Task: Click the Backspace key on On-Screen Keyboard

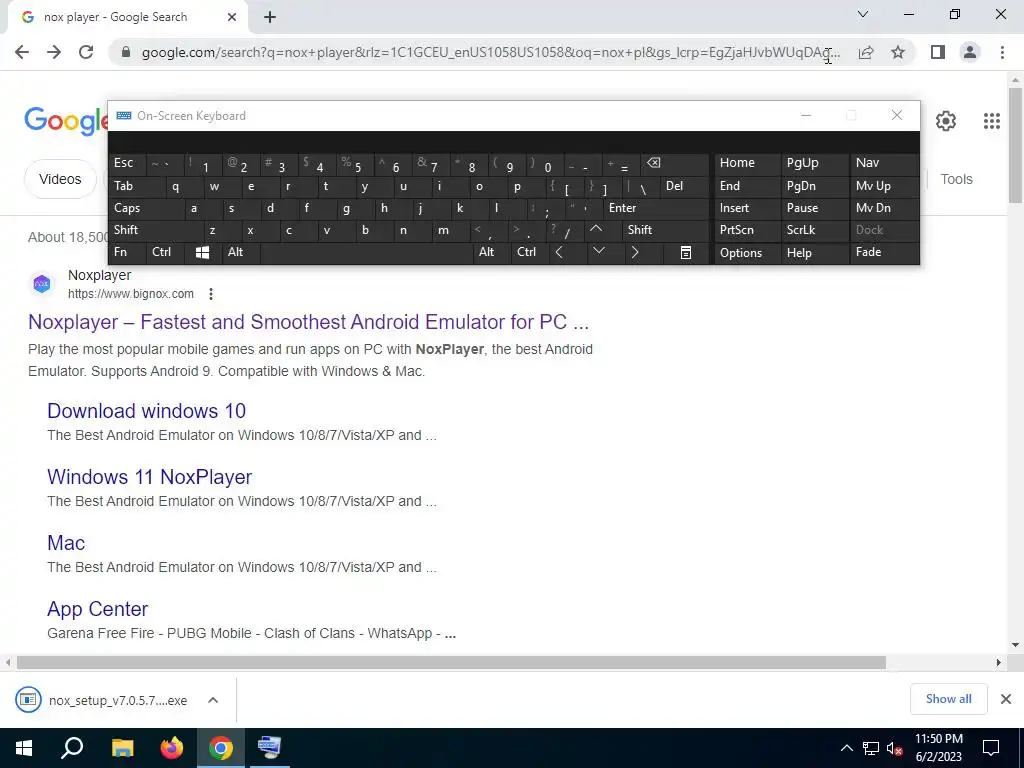Action: (675, 163)
